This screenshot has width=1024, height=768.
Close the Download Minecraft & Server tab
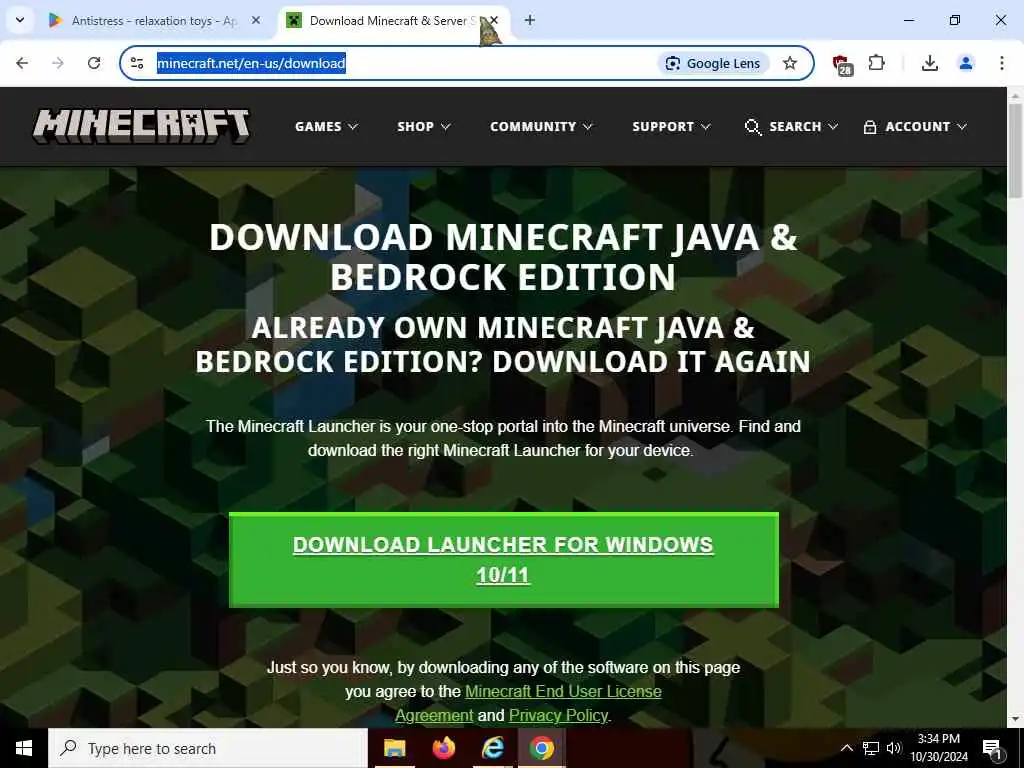[x=494, y=20]
